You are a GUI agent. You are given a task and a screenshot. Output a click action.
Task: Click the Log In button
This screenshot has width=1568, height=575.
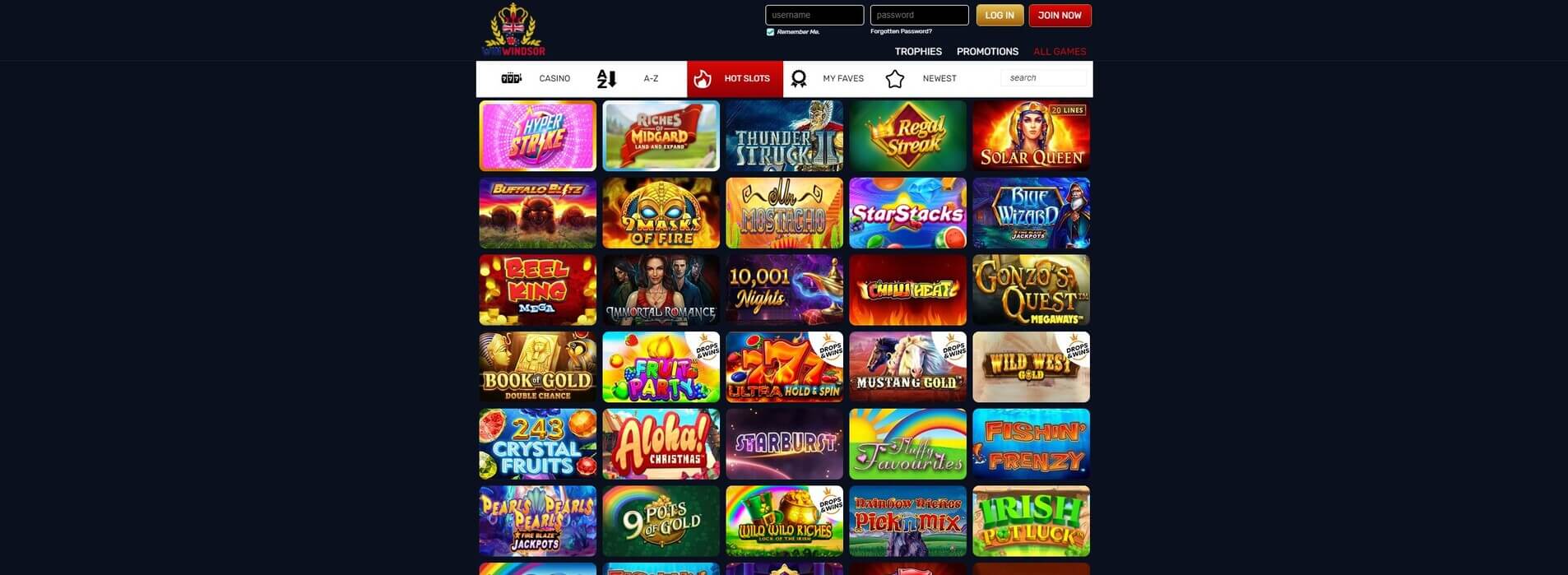(1000, 15)
